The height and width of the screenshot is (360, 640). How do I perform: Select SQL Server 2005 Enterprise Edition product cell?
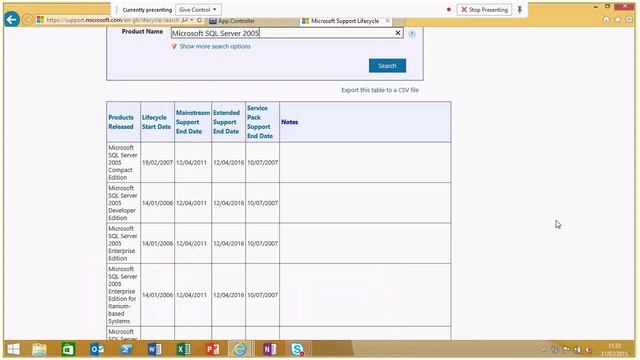pos(123,243)
